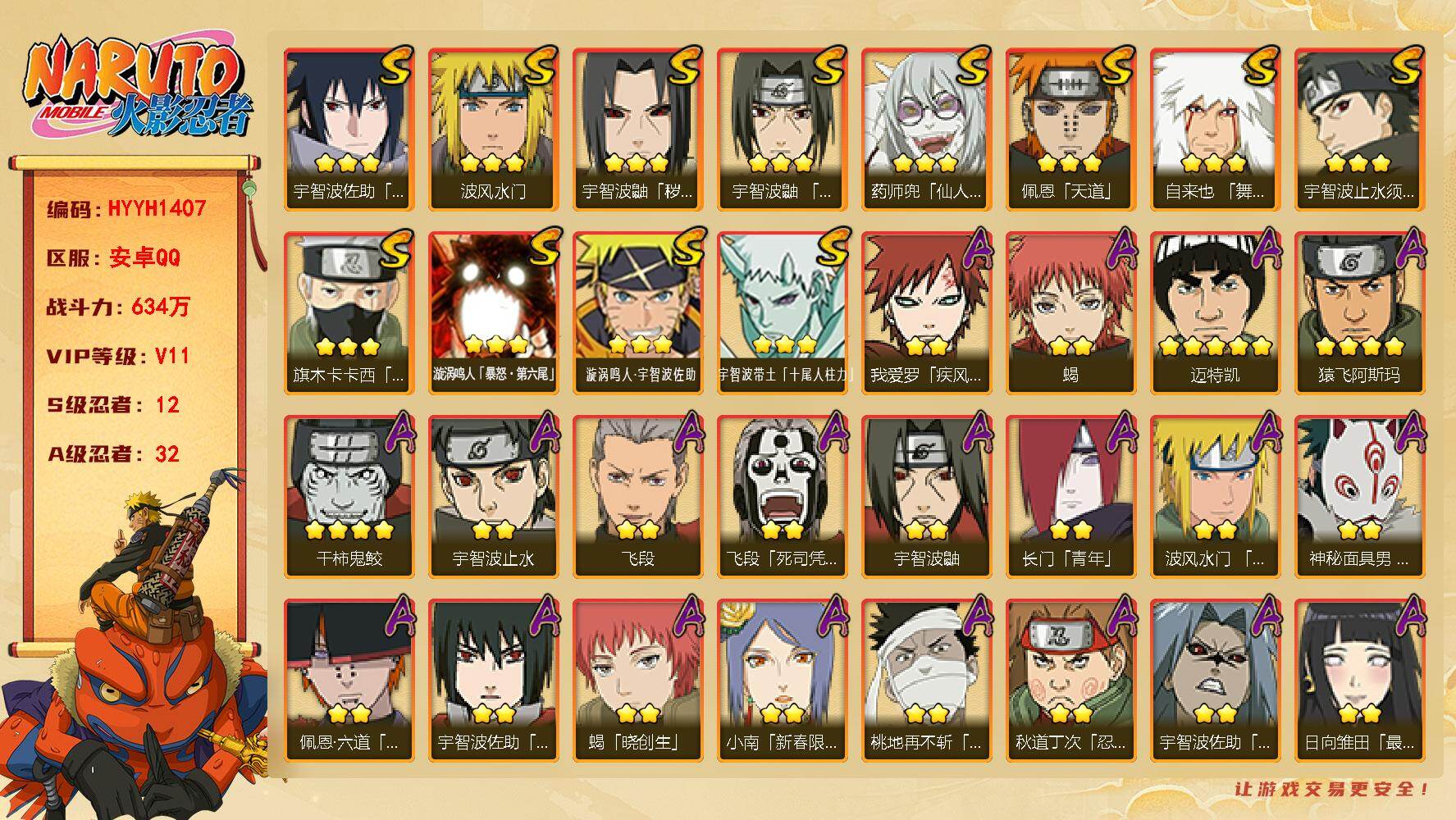Viewport: 1456px width, 820px height.
Task: Select the 漩涡鸣人「暴怒·第六尾」 card
Action: [493, 312]
